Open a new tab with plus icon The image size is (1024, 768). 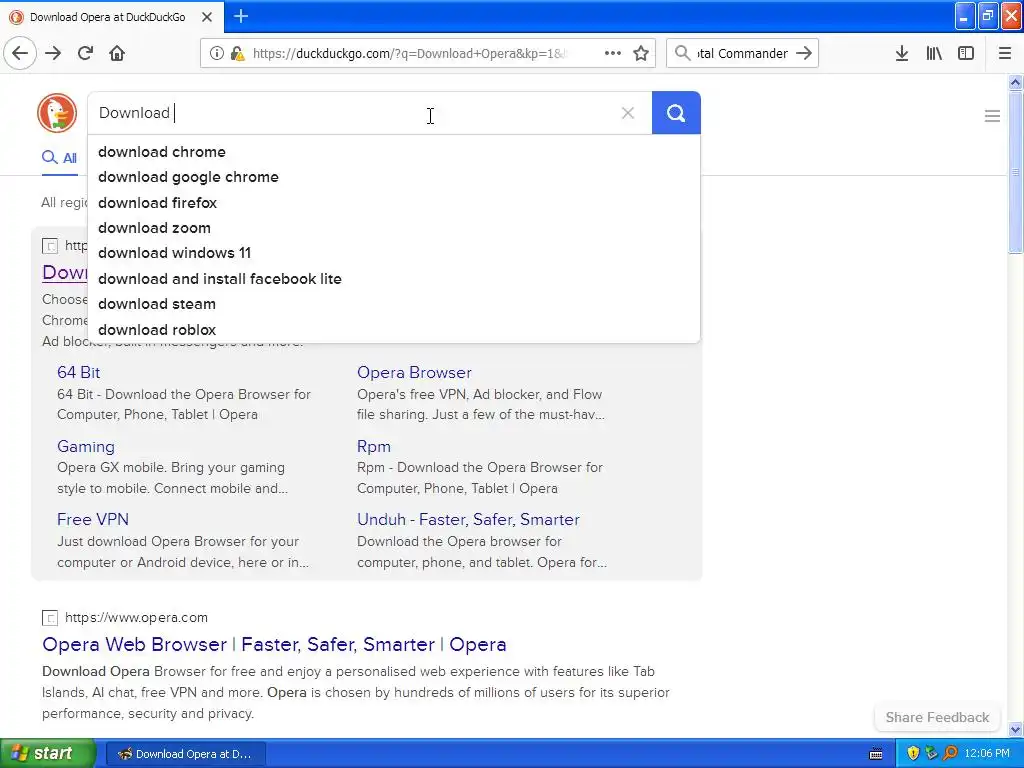241,16
